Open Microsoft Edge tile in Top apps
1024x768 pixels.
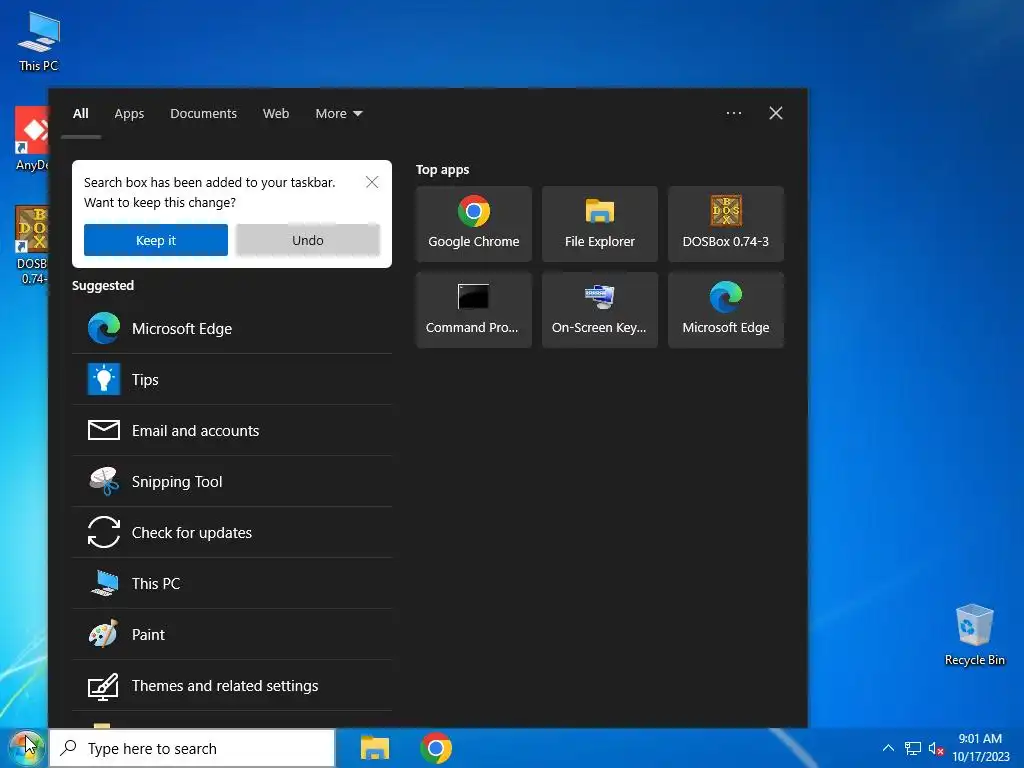[726, 310]
